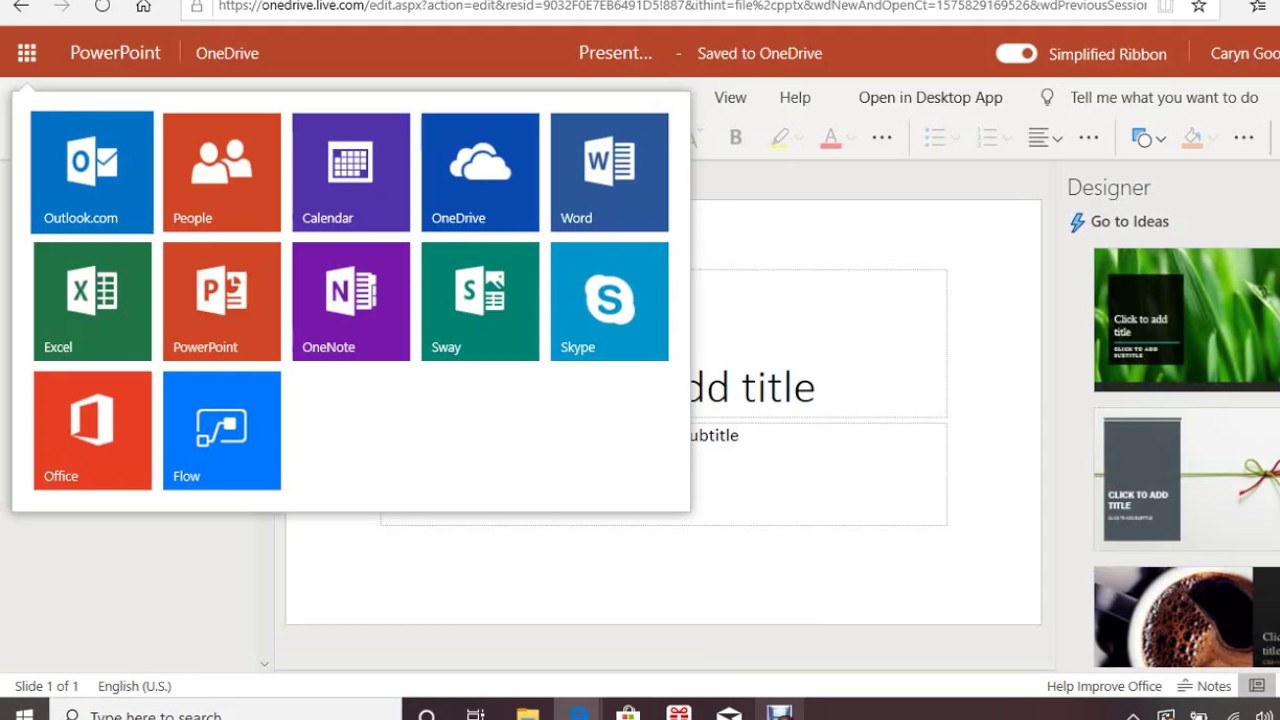Click the lightning bolt Ideas icon
The width and height of the screenshot is (1280, 720).
click(x=1077, y=222)
